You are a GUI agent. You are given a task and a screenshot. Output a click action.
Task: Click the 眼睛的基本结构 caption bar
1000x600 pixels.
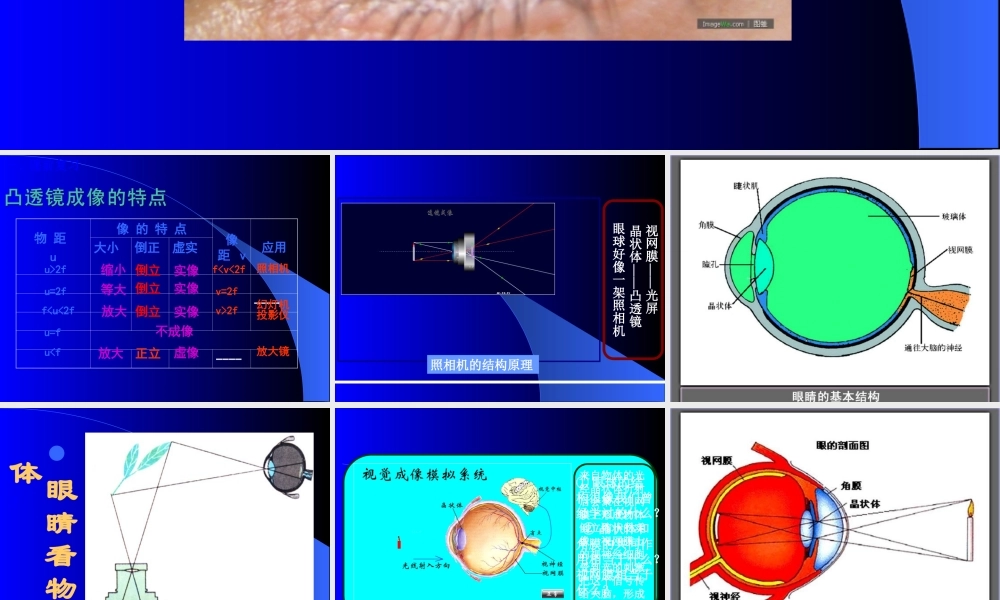pos(835,396)
